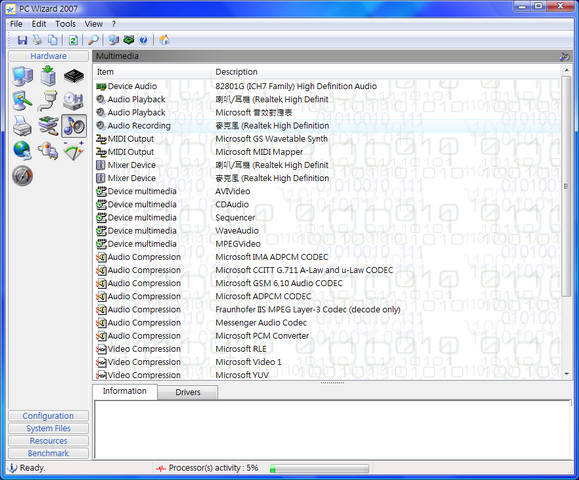Click the Hardware section button
The height and width of the screenshot is (480, 579).
[48, 56]
